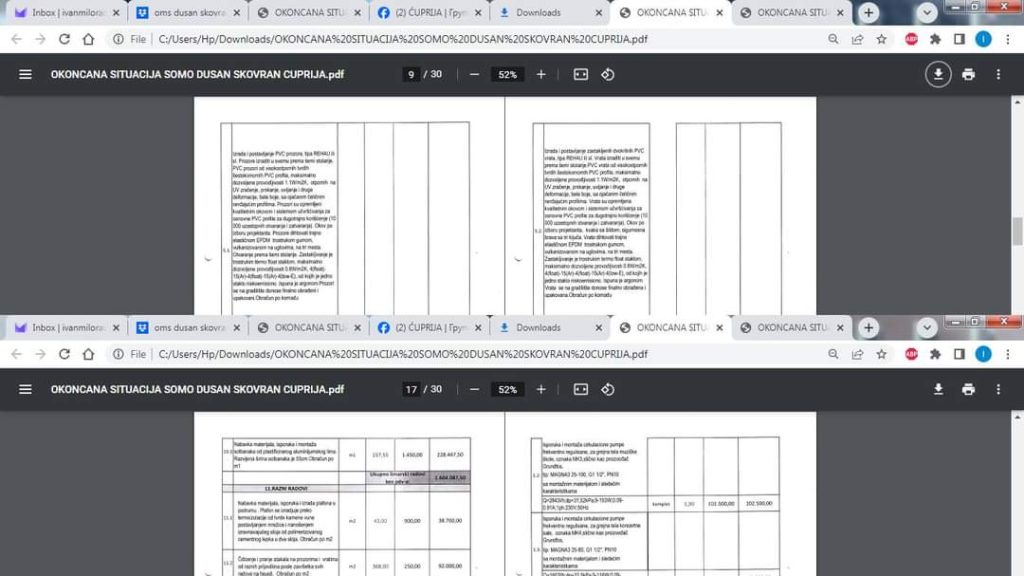Expand the tab search chevron in the lower window

(927, 327)
